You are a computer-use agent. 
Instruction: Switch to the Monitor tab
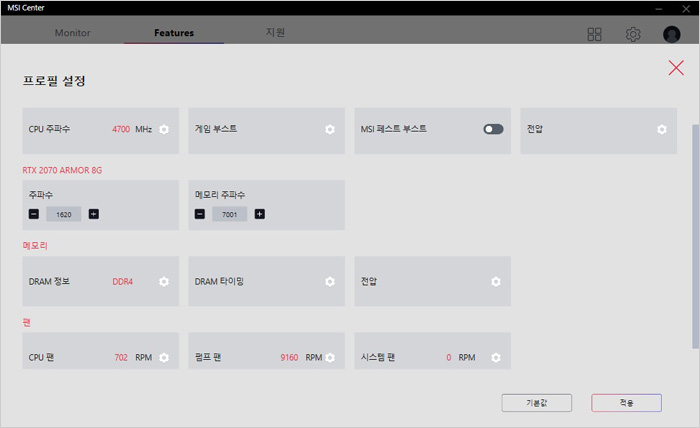tap(72, 33)
